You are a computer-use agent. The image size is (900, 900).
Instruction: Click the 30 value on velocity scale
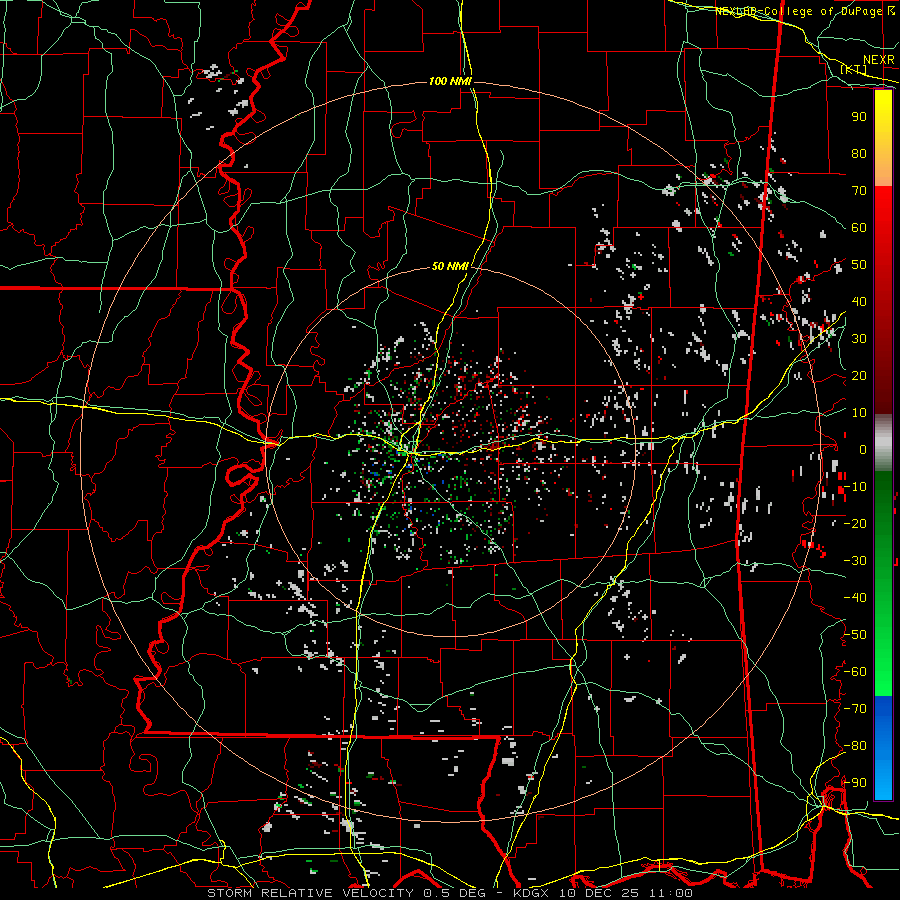coord(859,339)
